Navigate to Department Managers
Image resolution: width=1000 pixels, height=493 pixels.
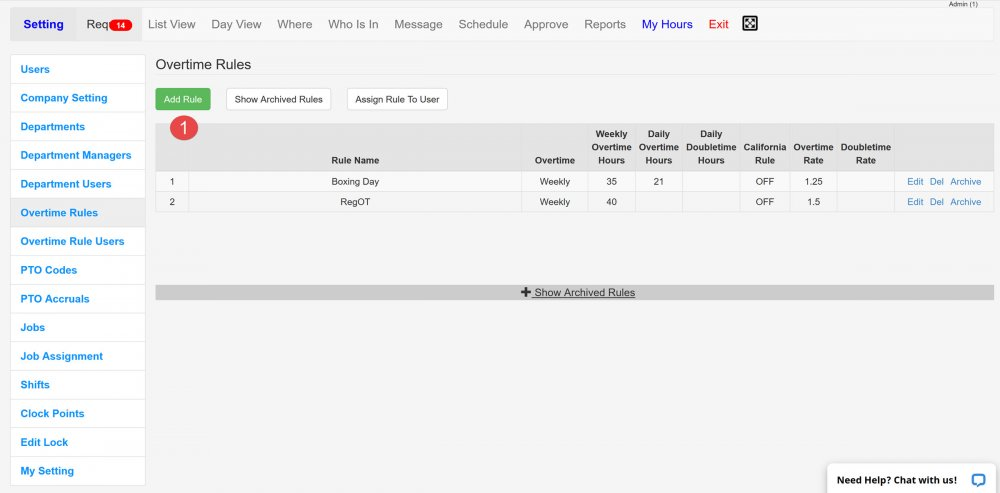[76, 155]
